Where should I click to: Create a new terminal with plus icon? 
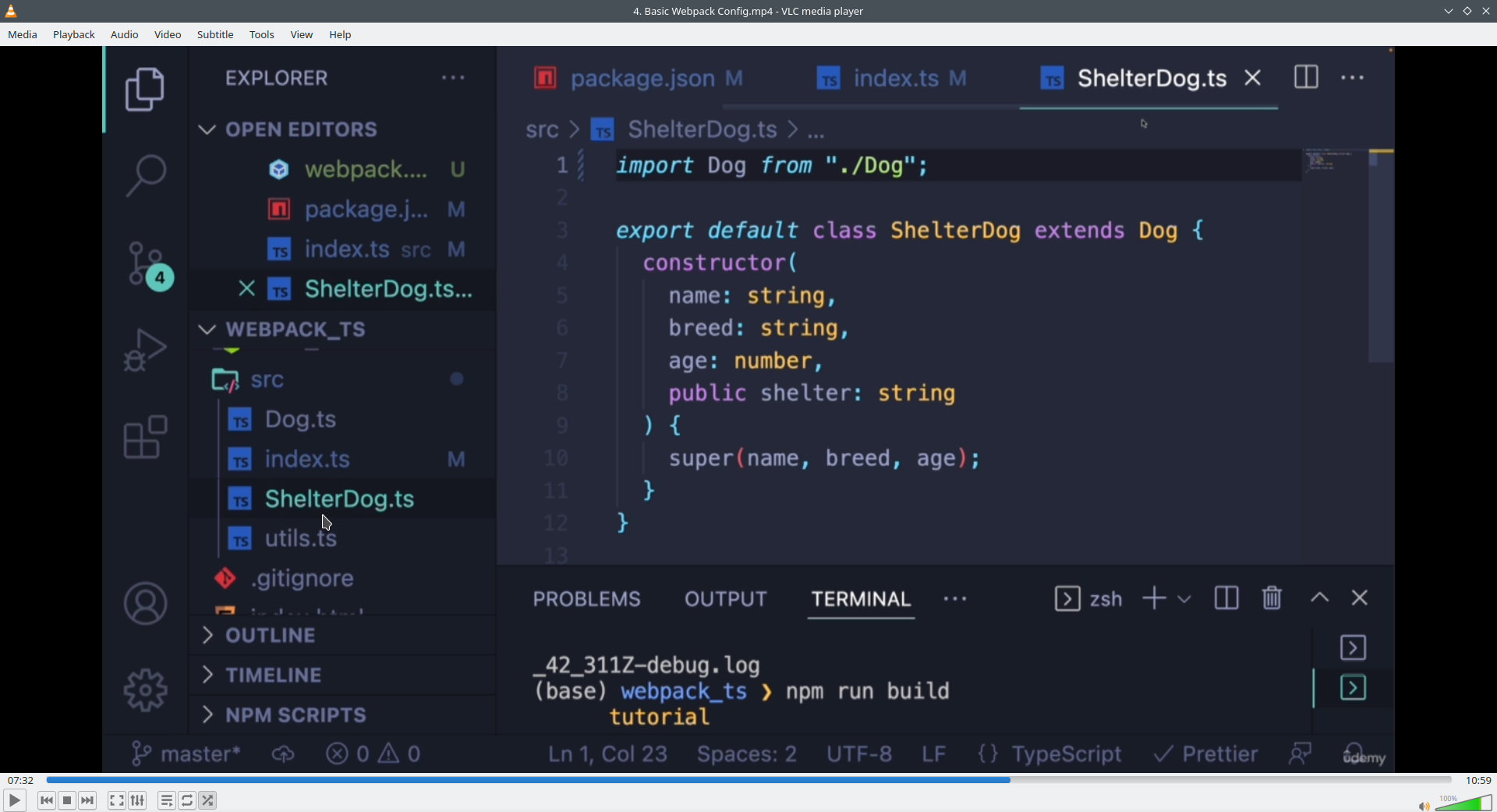(x=1154, y=598)
